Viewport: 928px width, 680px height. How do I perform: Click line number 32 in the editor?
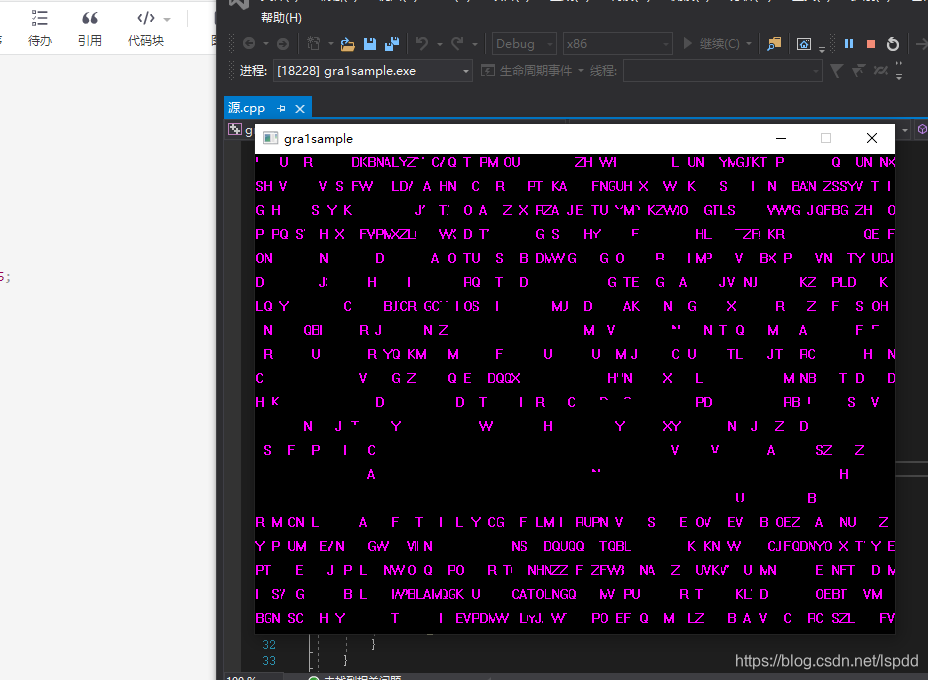pyautogui.click(x=269, y=644)
